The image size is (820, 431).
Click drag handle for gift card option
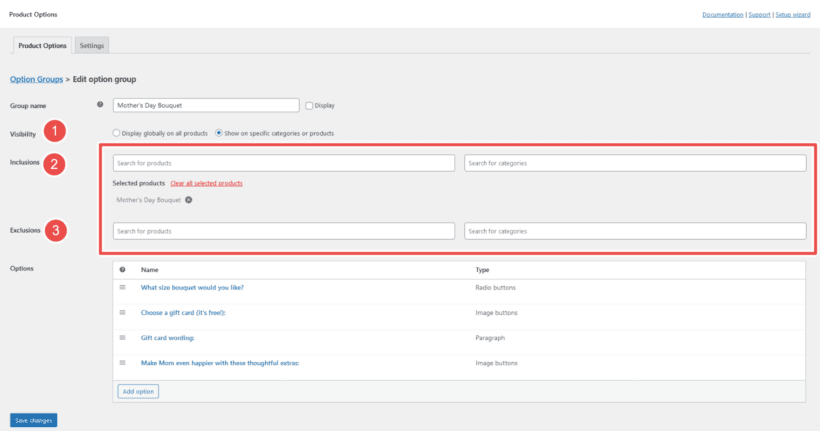123,312
